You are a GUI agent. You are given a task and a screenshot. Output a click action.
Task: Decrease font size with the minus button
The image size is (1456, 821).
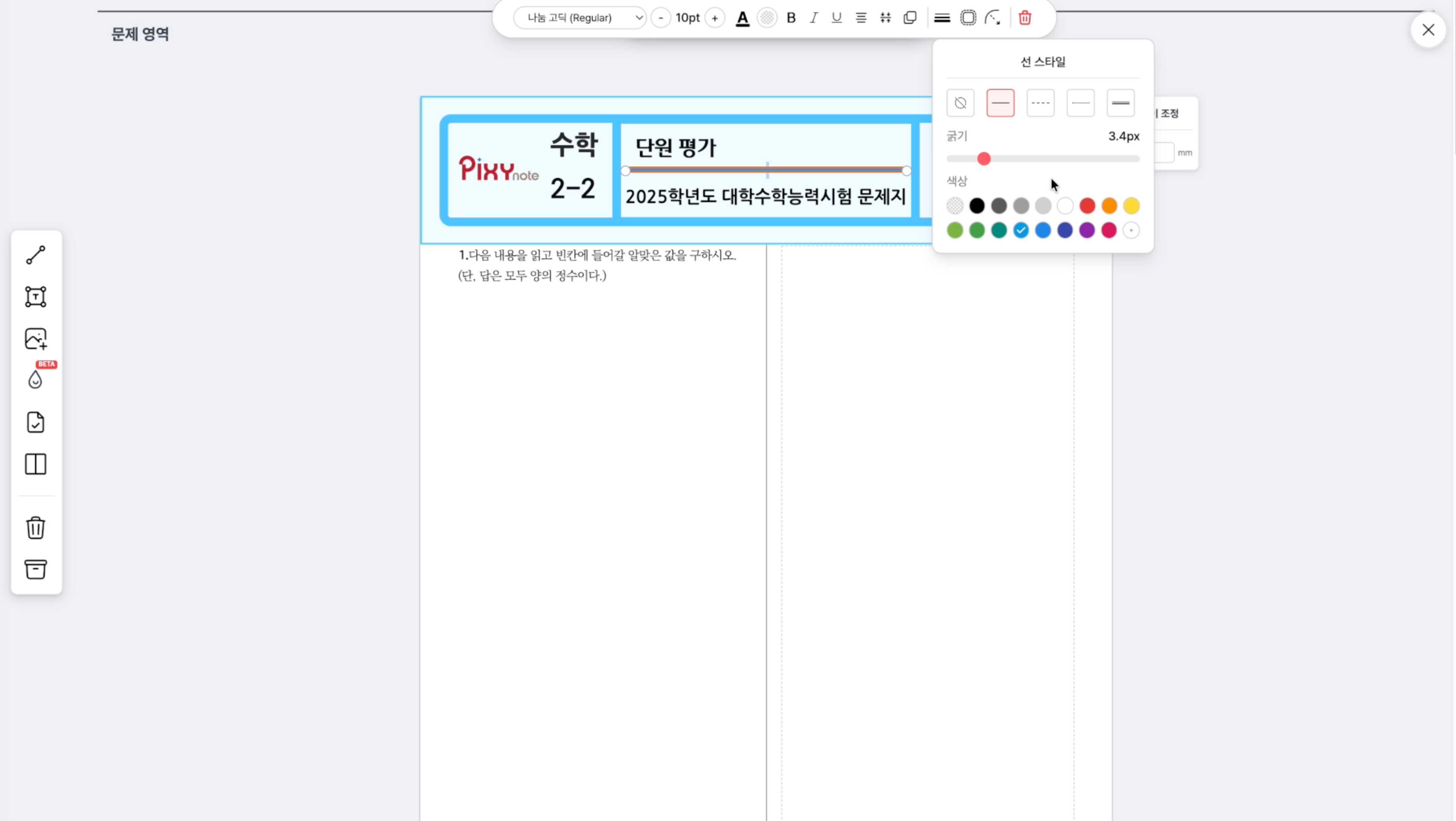click(660, 17)
